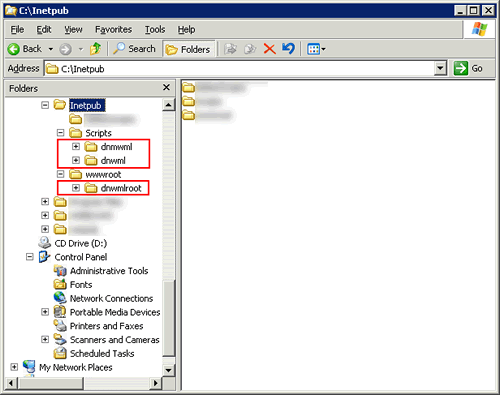Click the greyed Forward arrow button
This screenshot has width=500, height=395.
pyautogui.click(x=65, y=49)
